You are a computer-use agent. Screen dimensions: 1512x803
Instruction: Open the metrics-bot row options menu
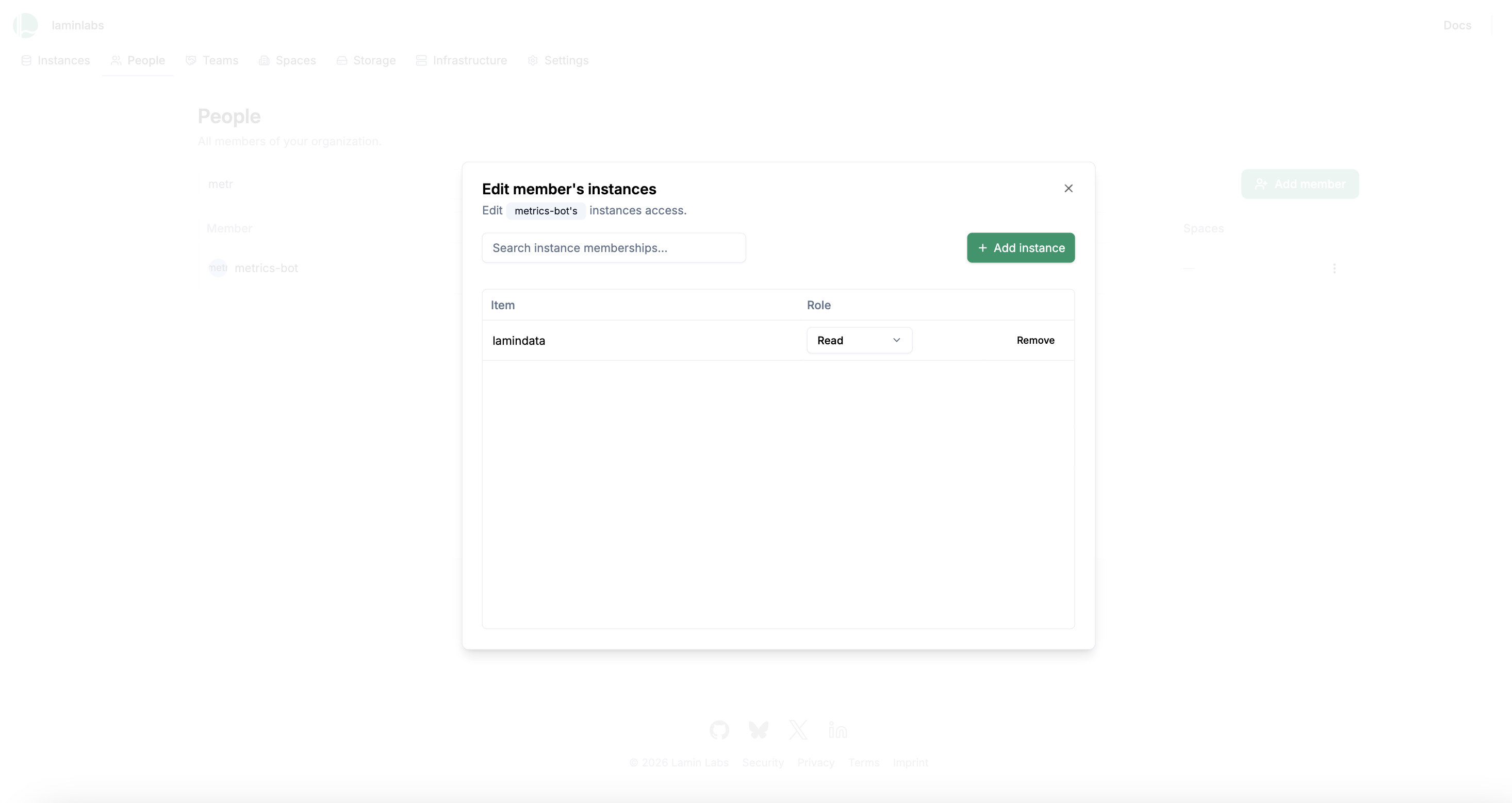(1334, 268)
